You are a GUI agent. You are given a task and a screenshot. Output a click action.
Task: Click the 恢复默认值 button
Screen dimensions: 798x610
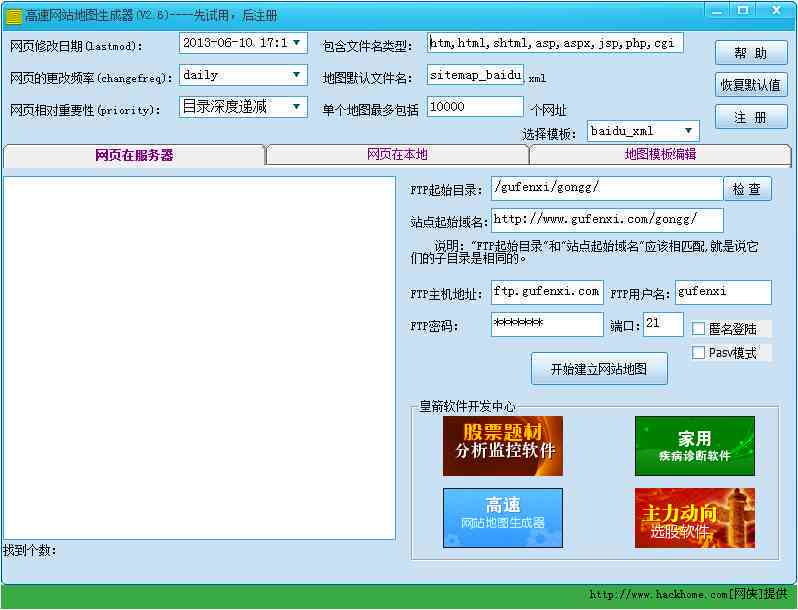pos(751,85)
